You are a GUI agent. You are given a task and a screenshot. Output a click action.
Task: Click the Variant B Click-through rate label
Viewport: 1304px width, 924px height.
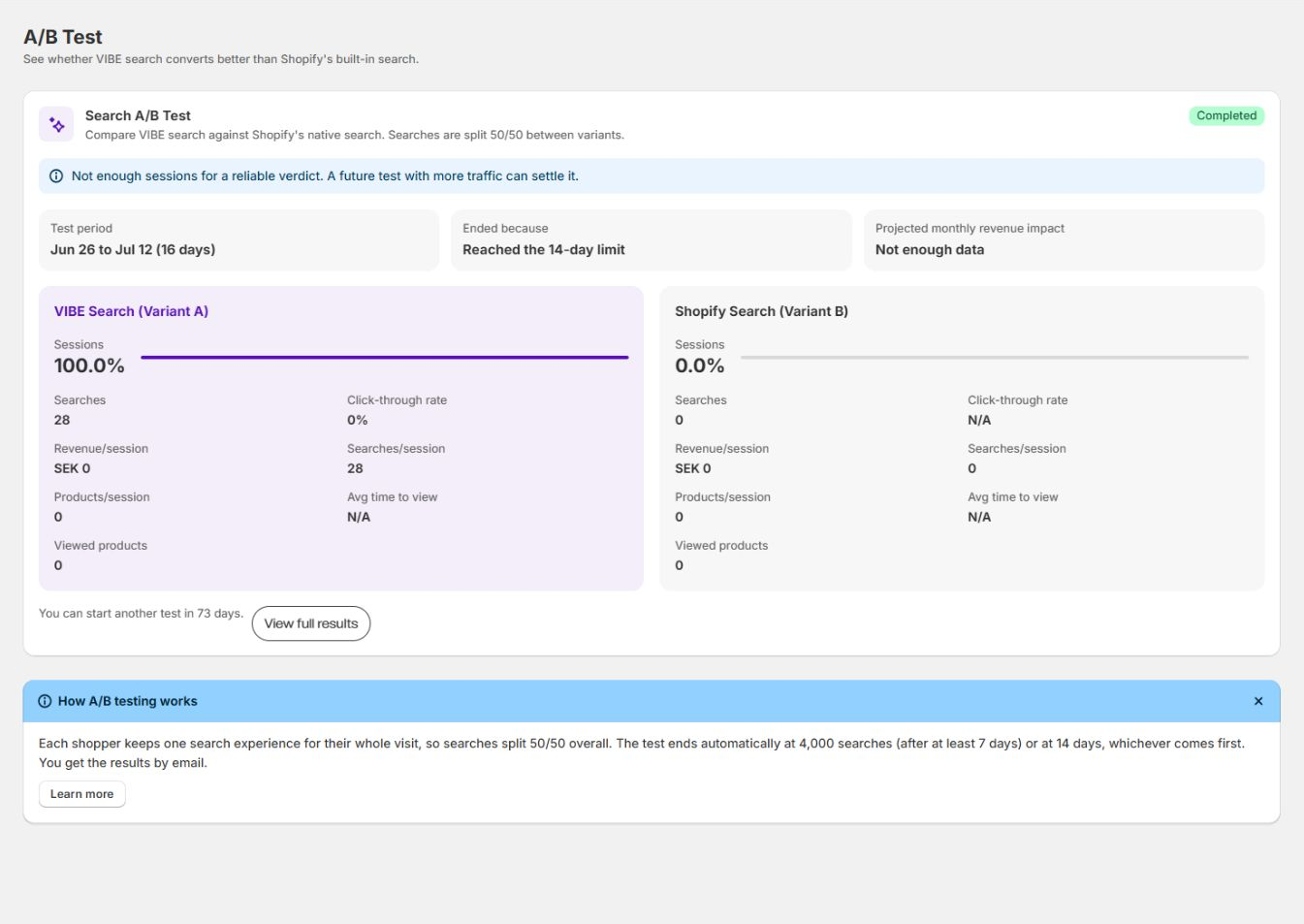(1017, 400)
